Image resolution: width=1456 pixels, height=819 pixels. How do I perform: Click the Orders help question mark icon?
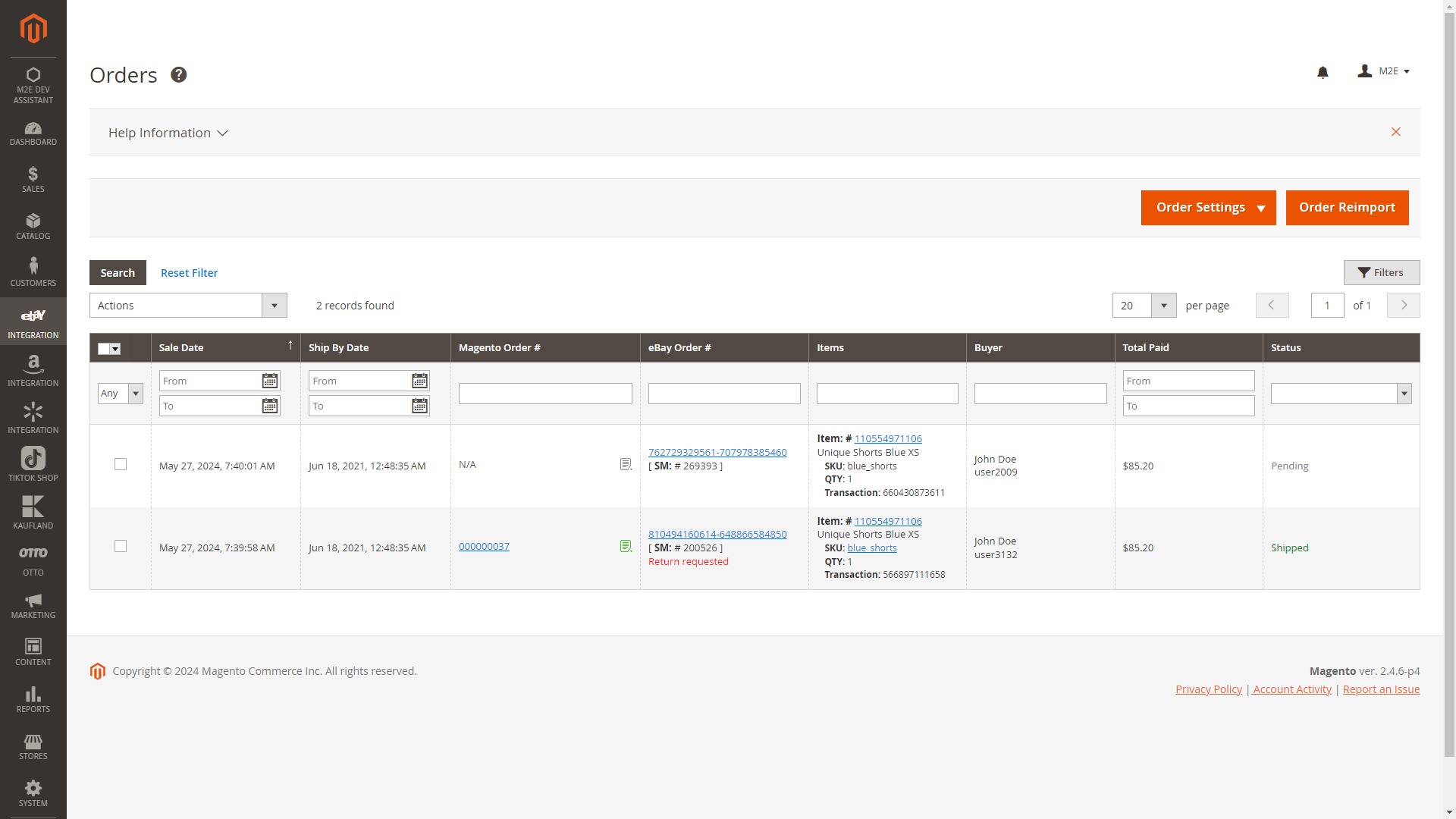pyautogui.click(x=179, y=75)
